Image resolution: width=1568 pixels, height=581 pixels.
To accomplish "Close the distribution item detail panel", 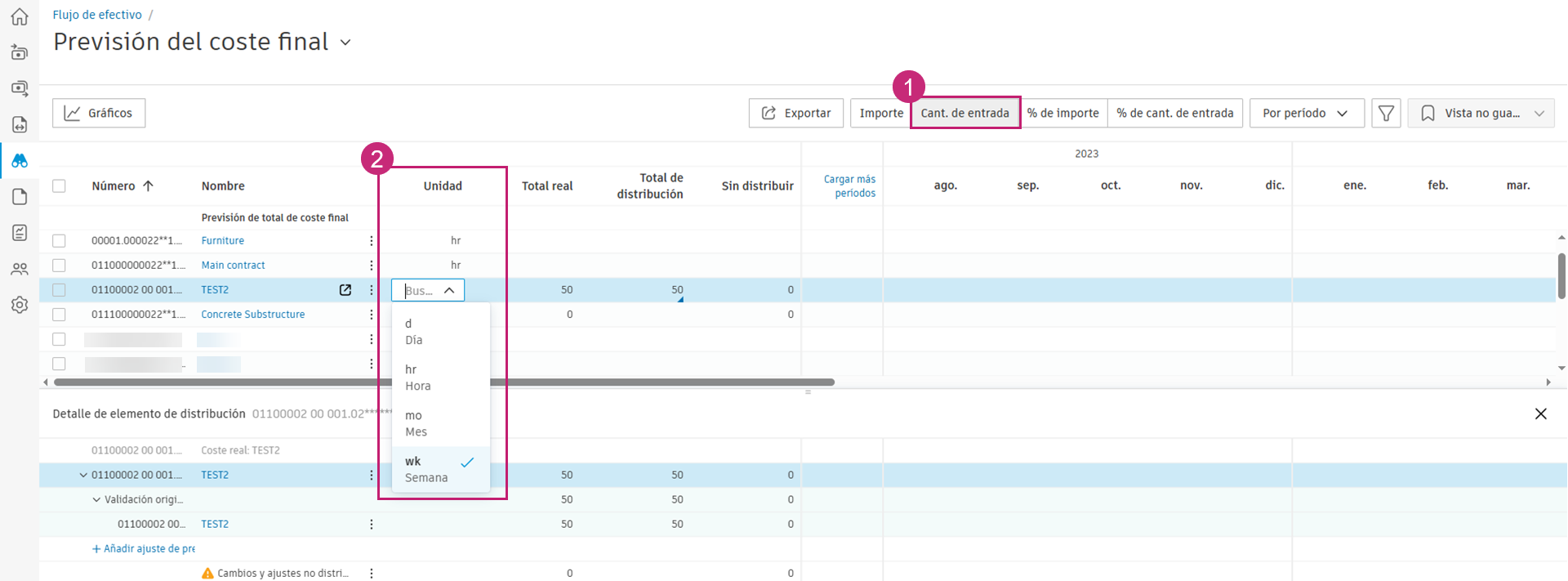I will pyautogui.click(x=1540, y=413).
